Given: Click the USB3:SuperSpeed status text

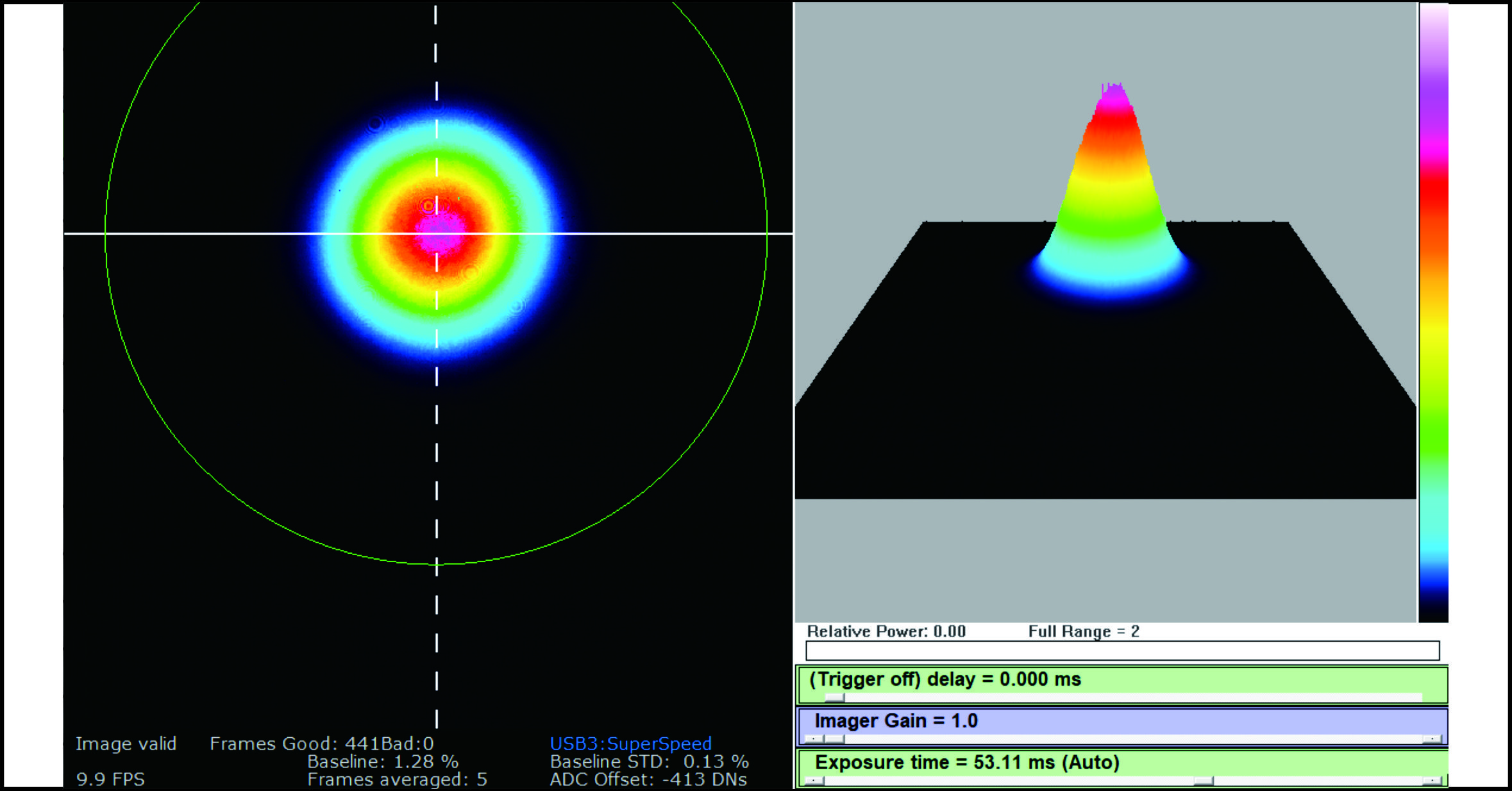Looking at the screenshot, I should [x=630, y=744].
